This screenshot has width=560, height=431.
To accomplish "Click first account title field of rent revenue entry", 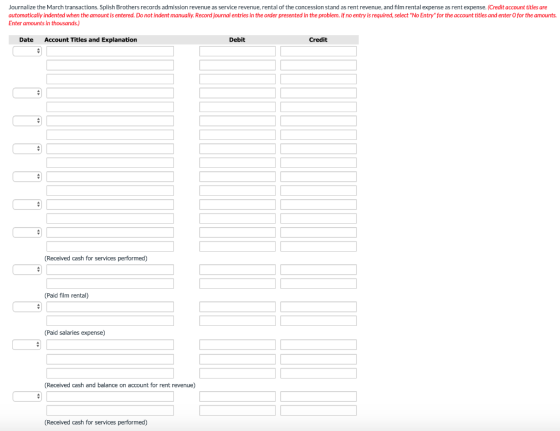I will click(x=110, y=345).
